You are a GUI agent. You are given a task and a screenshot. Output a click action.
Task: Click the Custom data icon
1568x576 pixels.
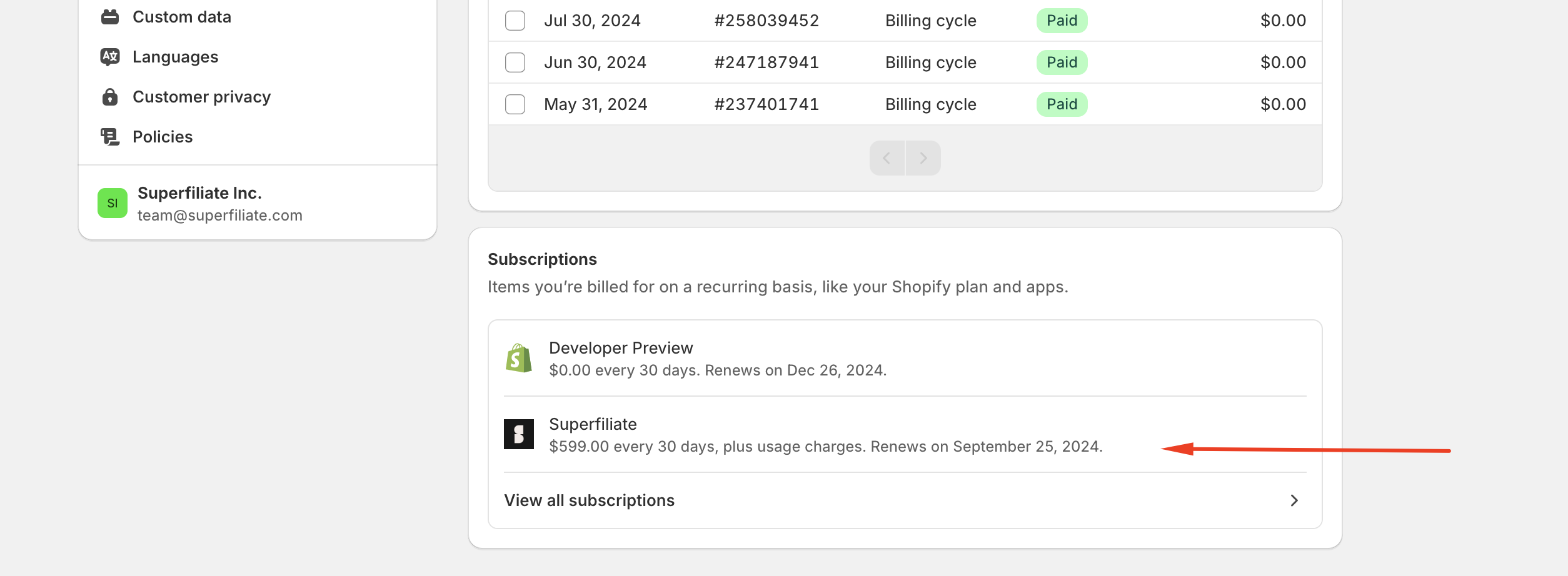110,17
